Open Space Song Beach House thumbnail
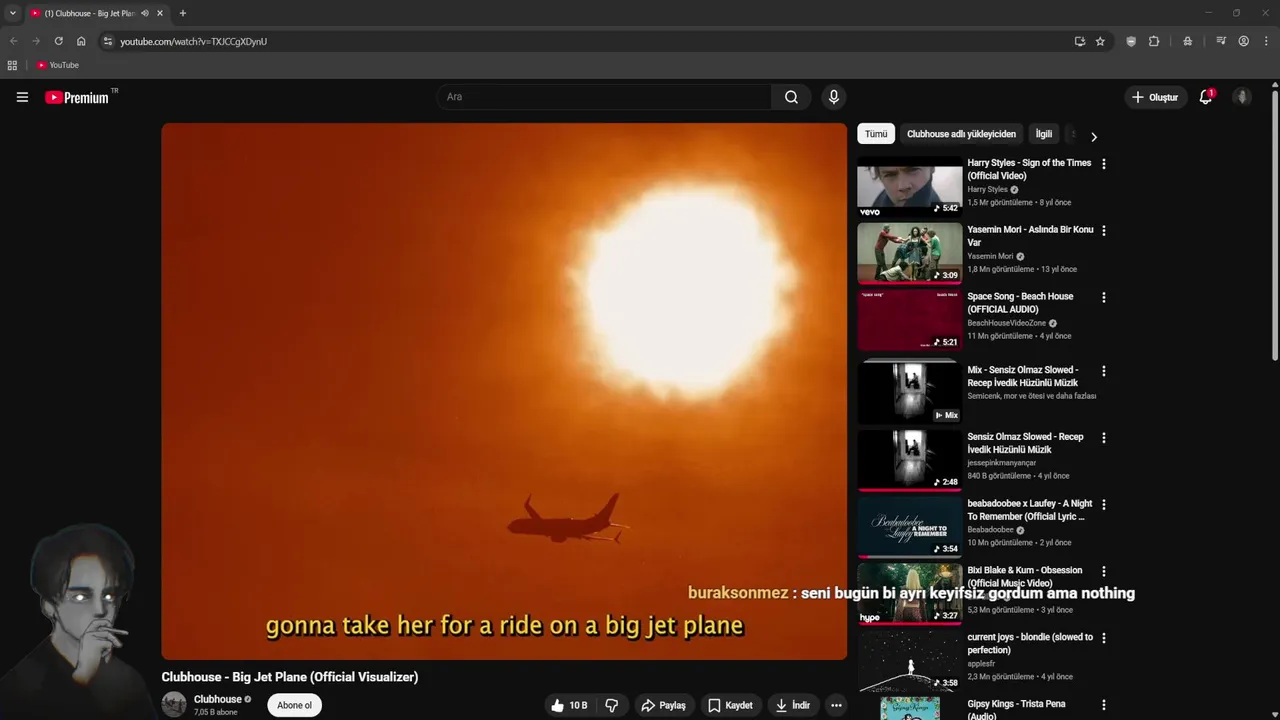The height and width of the screenshot is (720, 1280). click(x=909, y=321)
